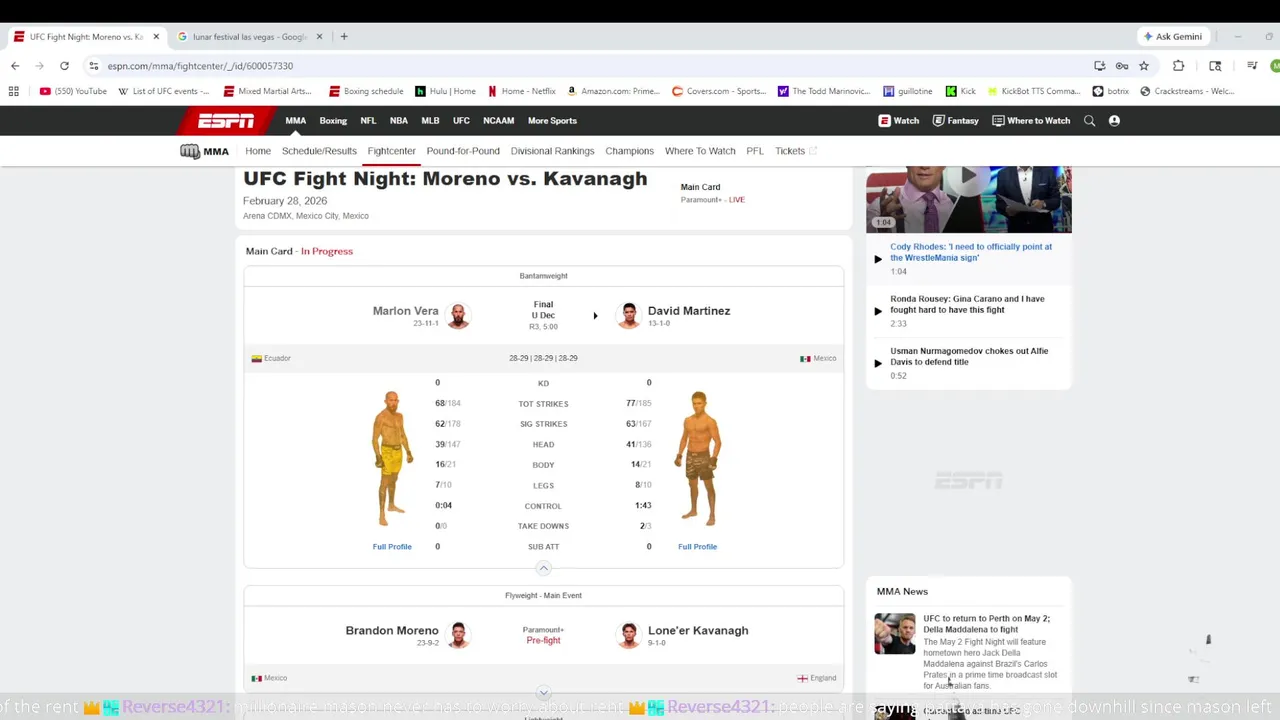Click the browser address bar URL

[x=200, y=66]
